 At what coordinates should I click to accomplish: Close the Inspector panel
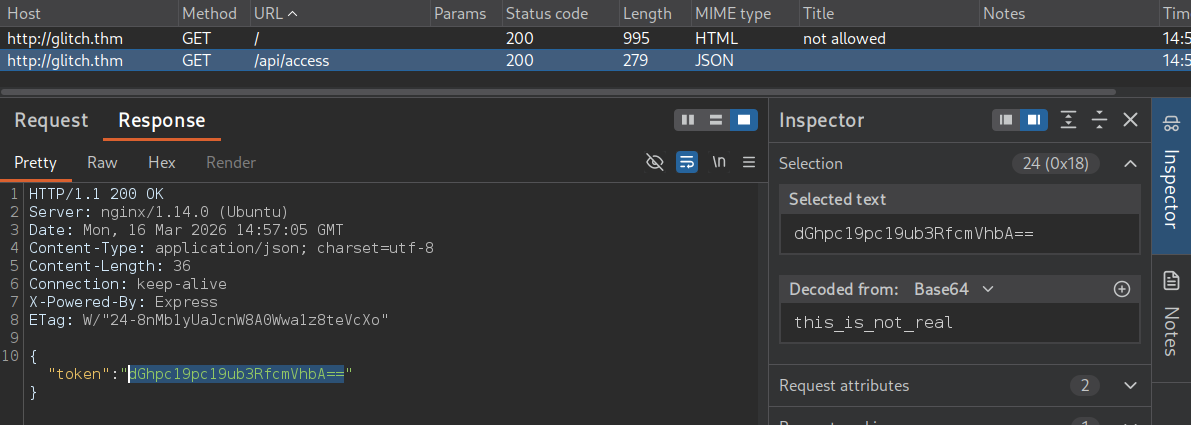coord(1131,120)
